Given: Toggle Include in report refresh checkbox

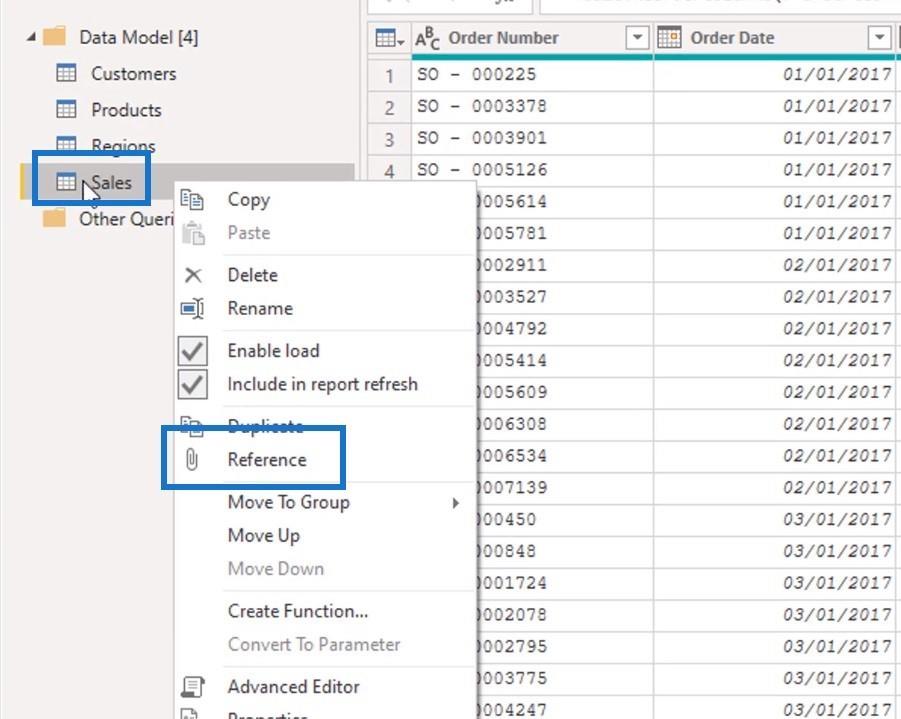Looking at the screenshot, I should (x=192, y=384).
